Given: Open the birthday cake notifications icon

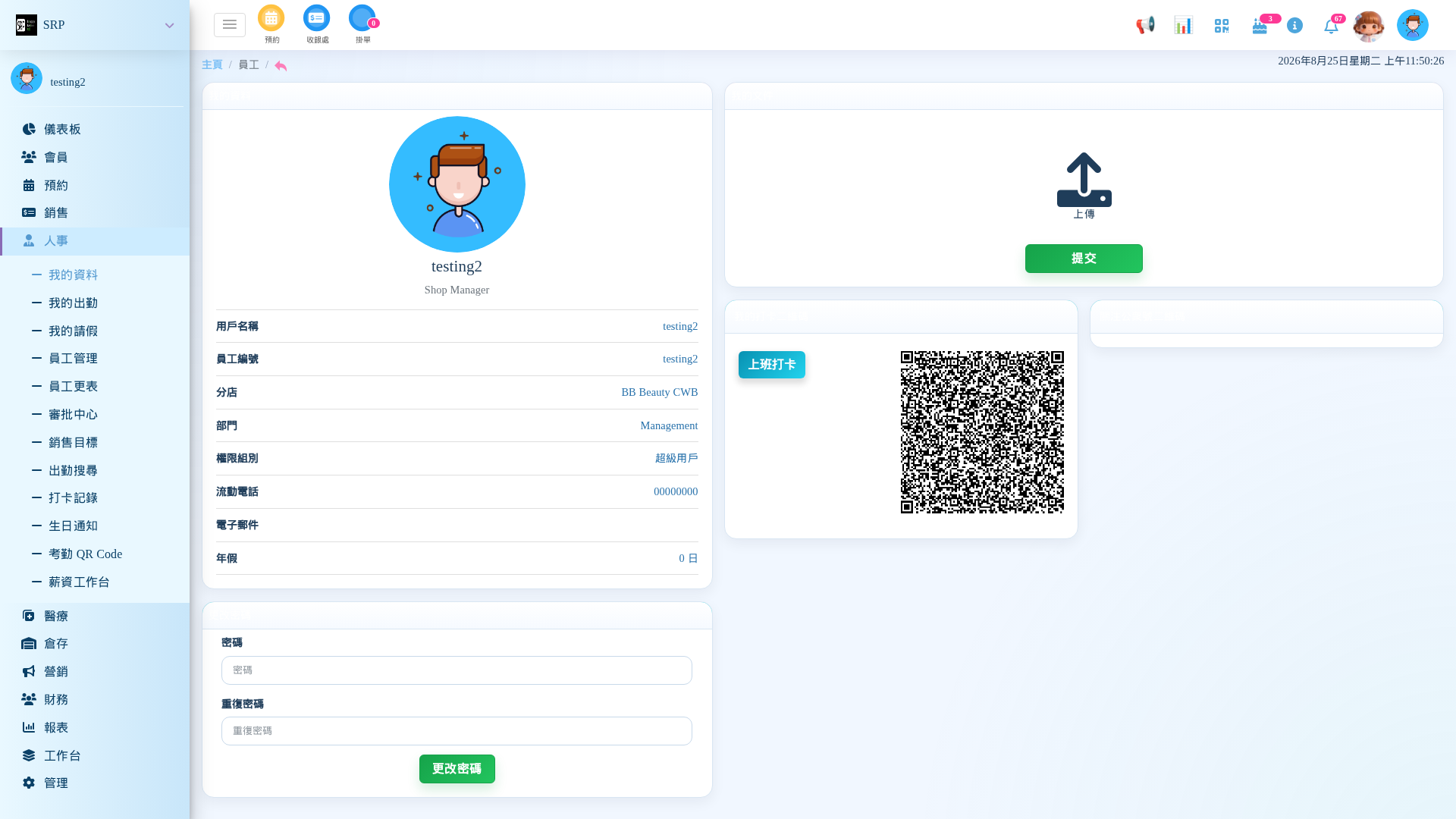Looking at the screenshot, I should tap(1260, 27).
